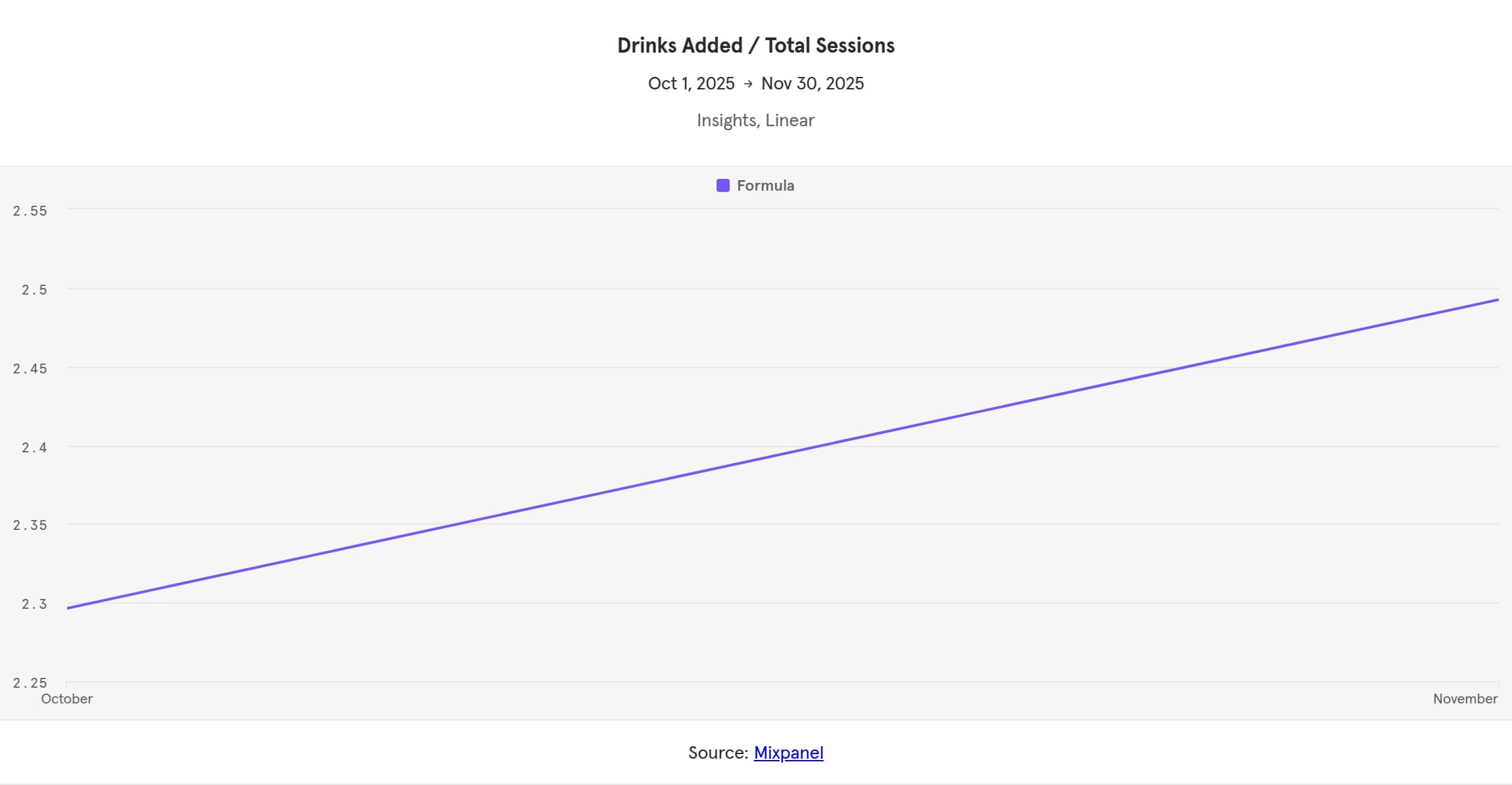Select the October x-axis label
Image resolution: width=1512 pixels, height=785 pixels.
coord(66,699)
